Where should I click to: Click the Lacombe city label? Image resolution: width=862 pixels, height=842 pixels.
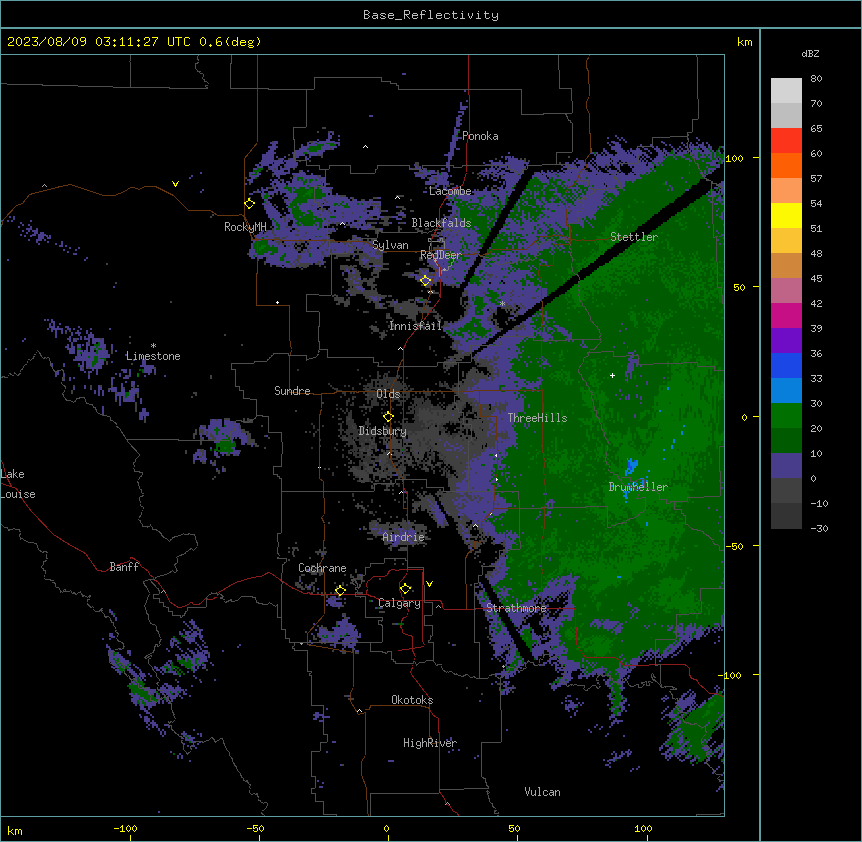point(450,191)
